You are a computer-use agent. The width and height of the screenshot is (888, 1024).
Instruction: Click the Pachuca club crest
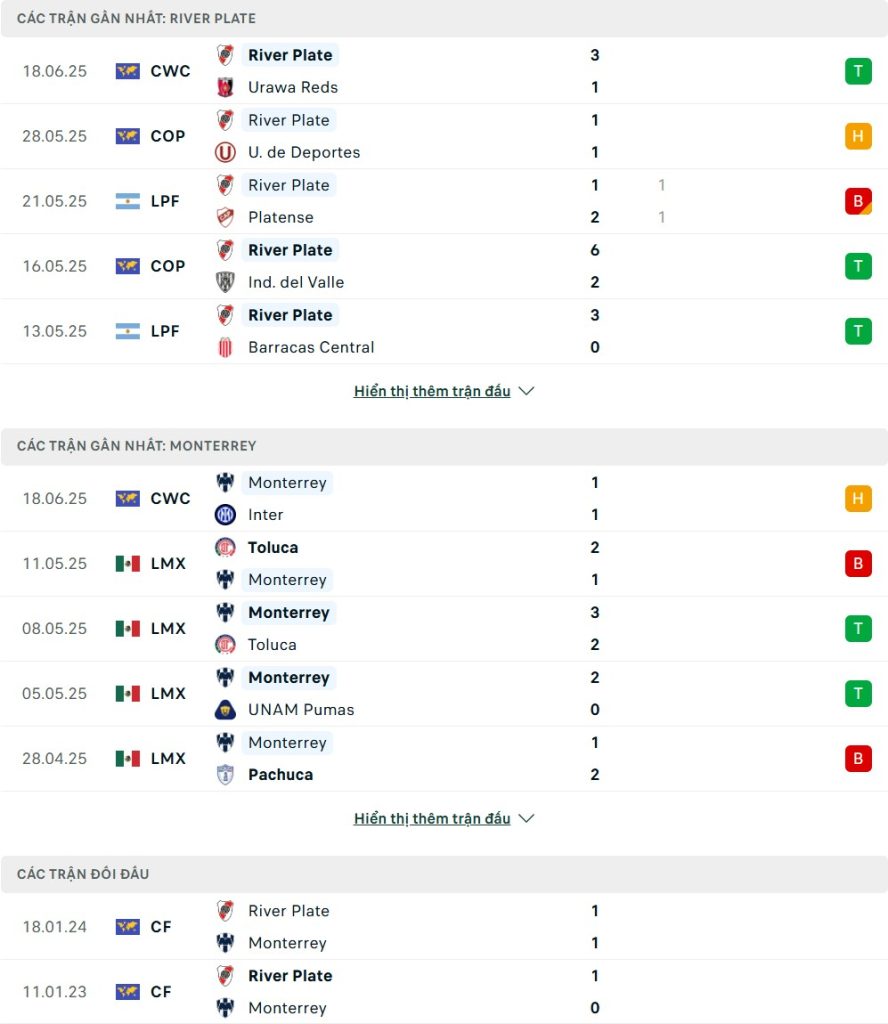pyautogui.click(x=225, y=775)
